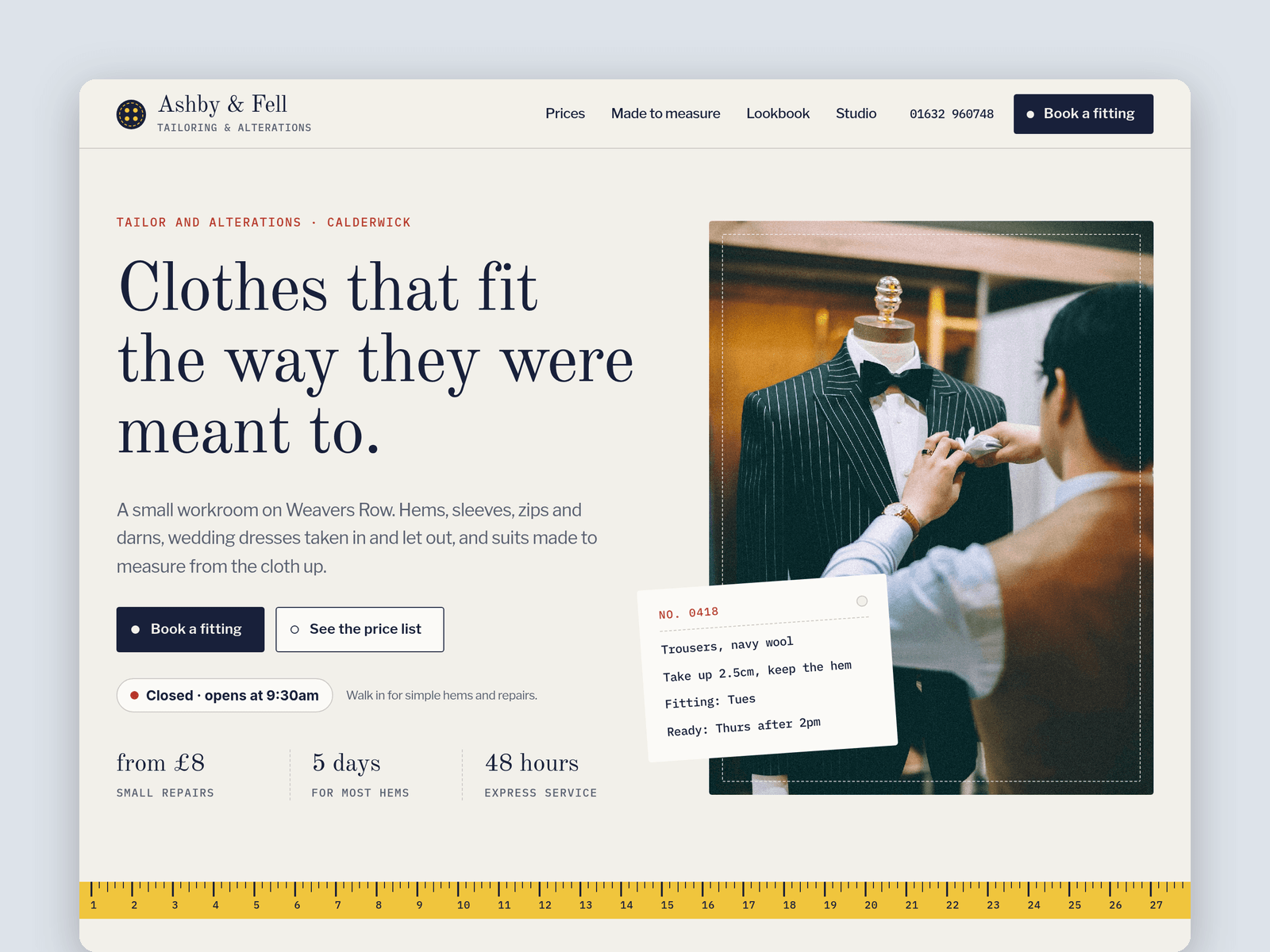Click the '48 hours' express service stat
1270x952 pixels.
tap(541, 774)
